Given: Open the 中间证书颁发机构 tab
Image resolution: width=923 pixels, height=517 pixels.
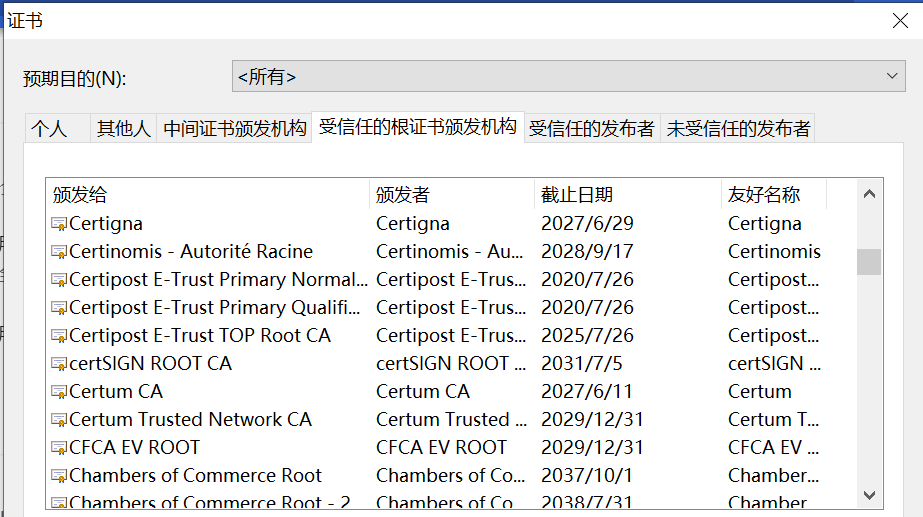Looking at the screenshot, I should [x=234, y=128].
